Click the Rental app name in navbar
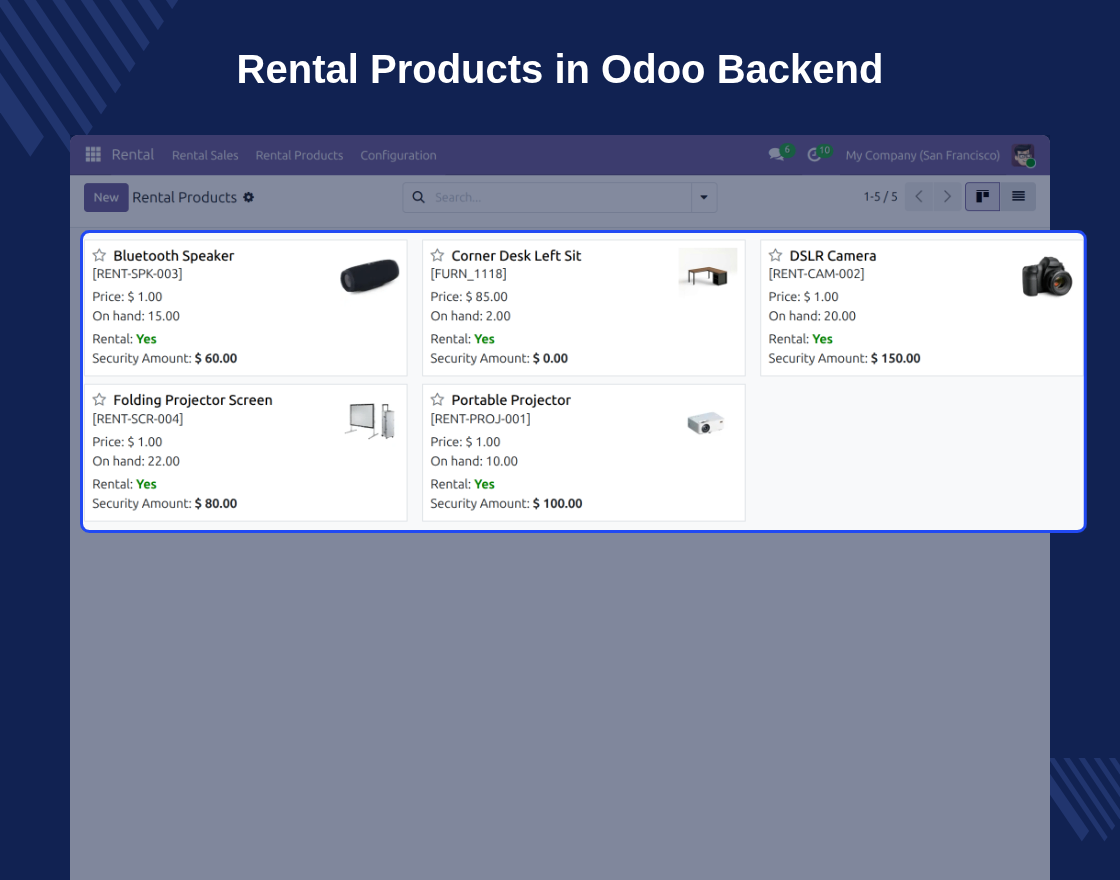Viewport: 1120px width, 880px height. tap(133, 154)
